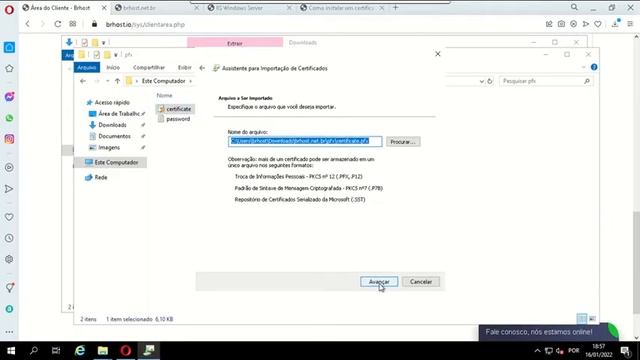The image size is (640, 360).
Task: Switch to Área do Cliente - Brhost tab
Action: pyautogui.click(x=60, y=8)
